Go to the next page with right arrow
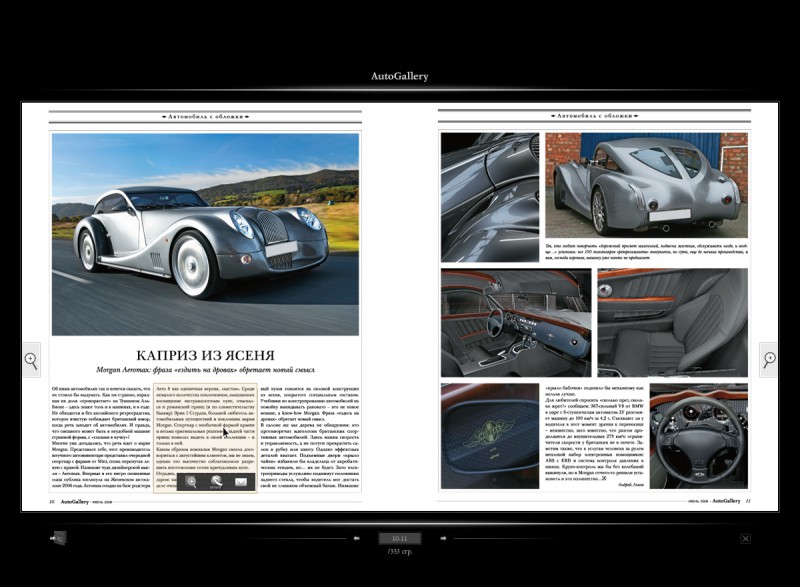800x587 pixels. pyautogui.click(x=443, y=538)
